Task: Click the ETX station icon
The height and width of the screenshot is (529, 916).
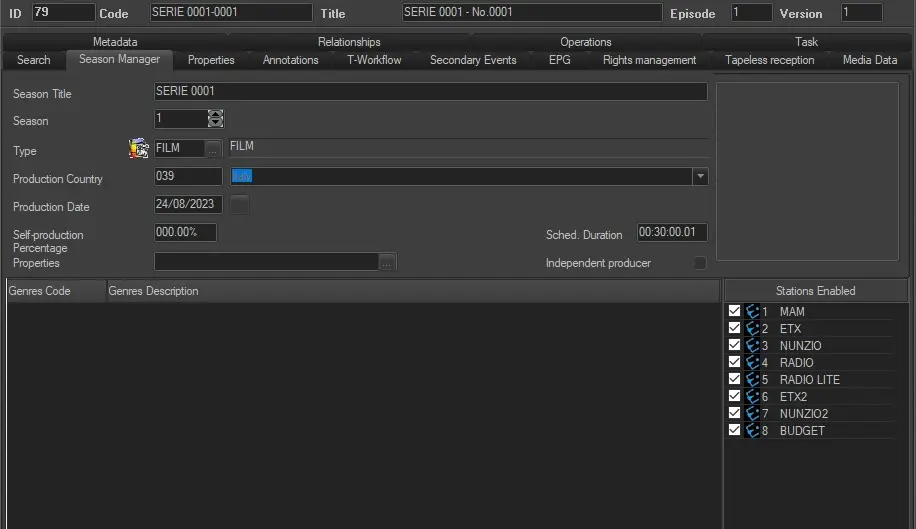Action: click(x=752, y=329)
